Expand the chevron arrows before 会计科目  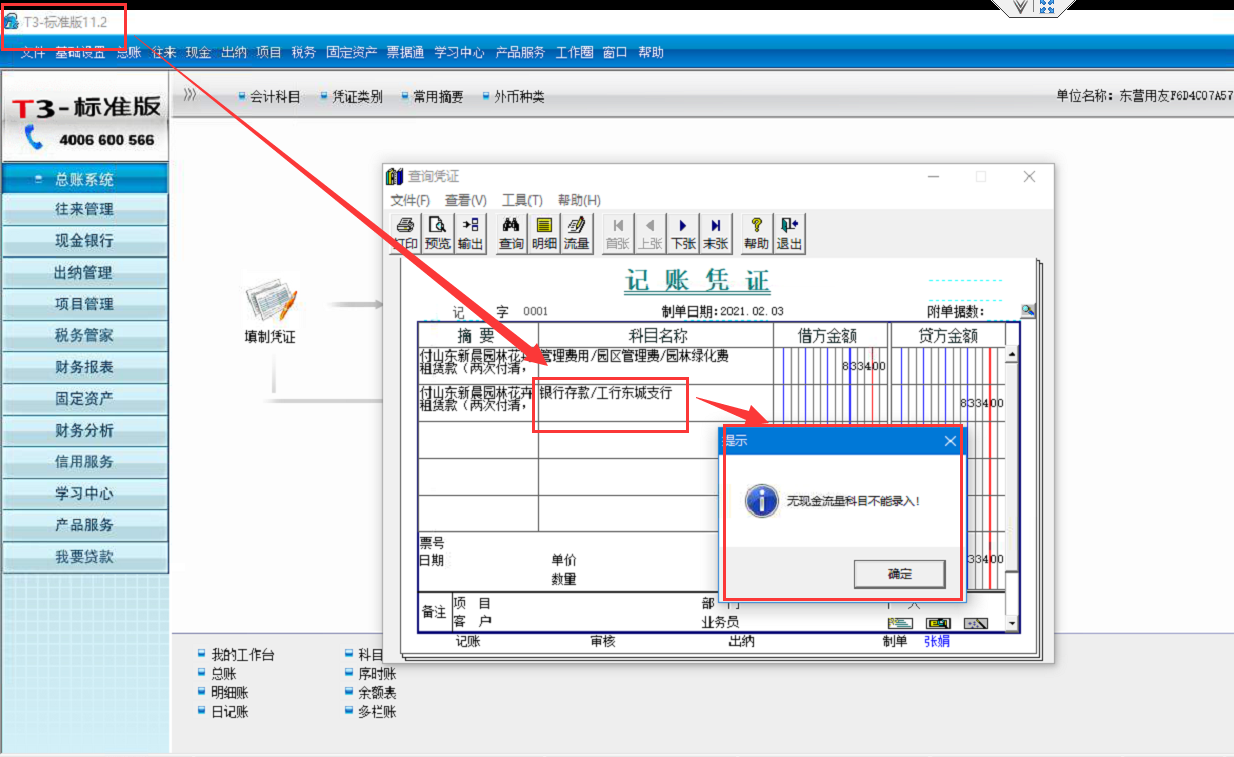coord(190,95)
